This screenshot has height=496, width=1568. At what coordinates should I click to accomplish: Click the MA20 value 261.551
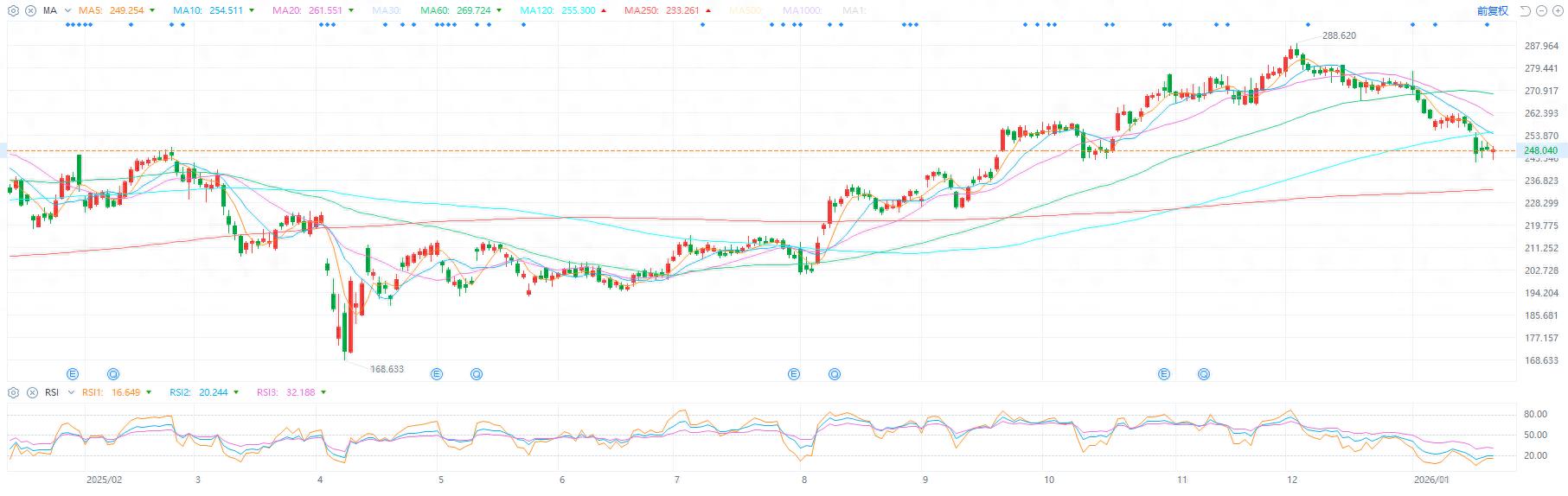coord(325,10)
